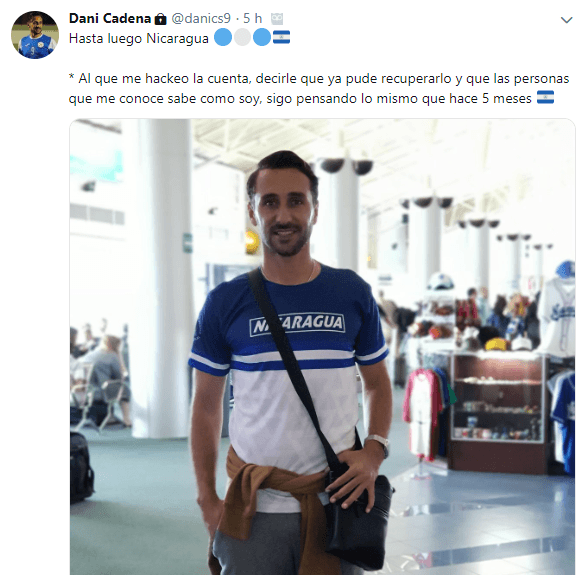586x575 pixels.
Task: Click the souvenir shop display case
Action: coord(497,411)
